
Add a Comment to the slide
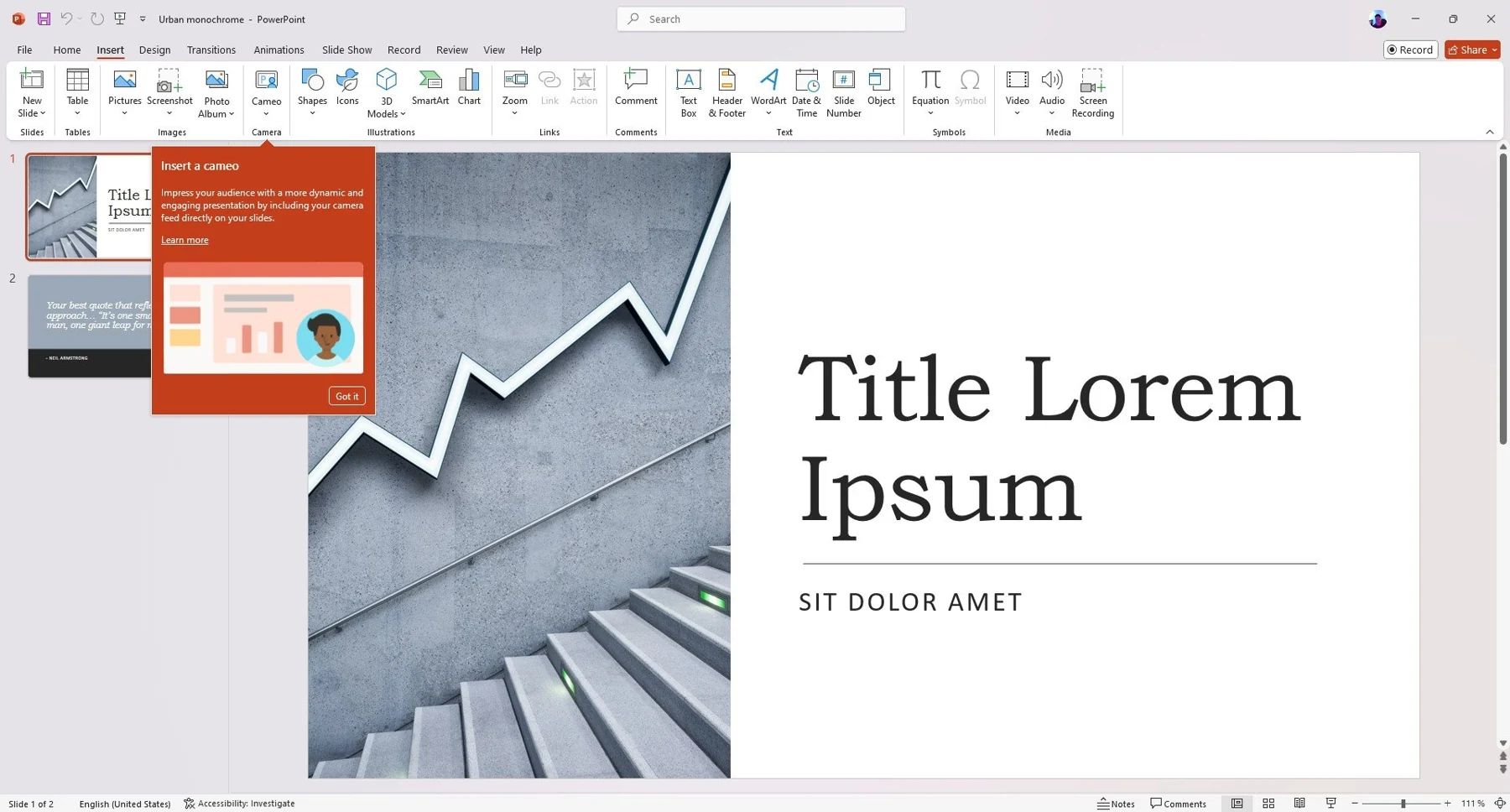[636, 87]
